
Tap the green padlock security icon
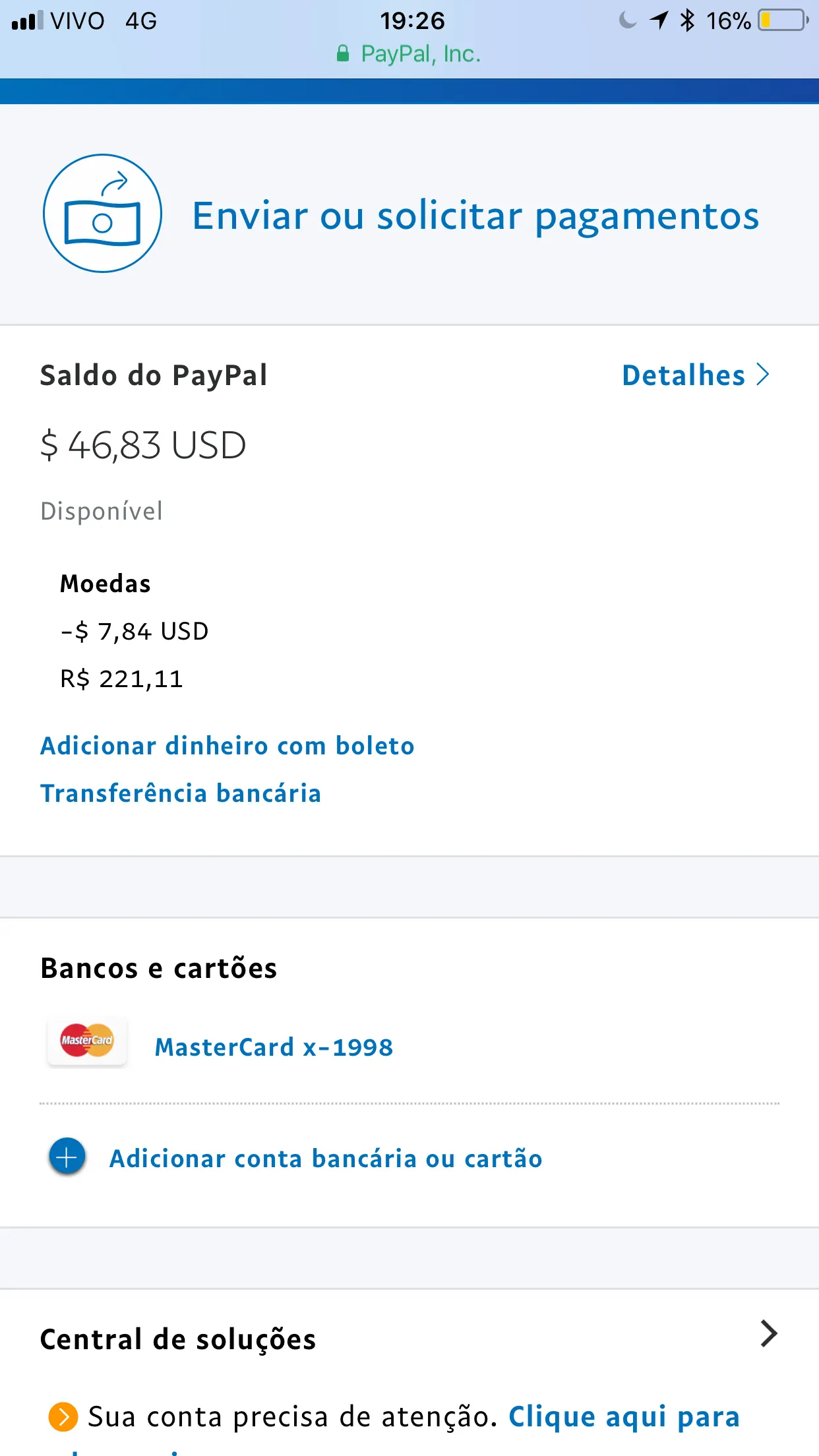click(x=343, y=54)
